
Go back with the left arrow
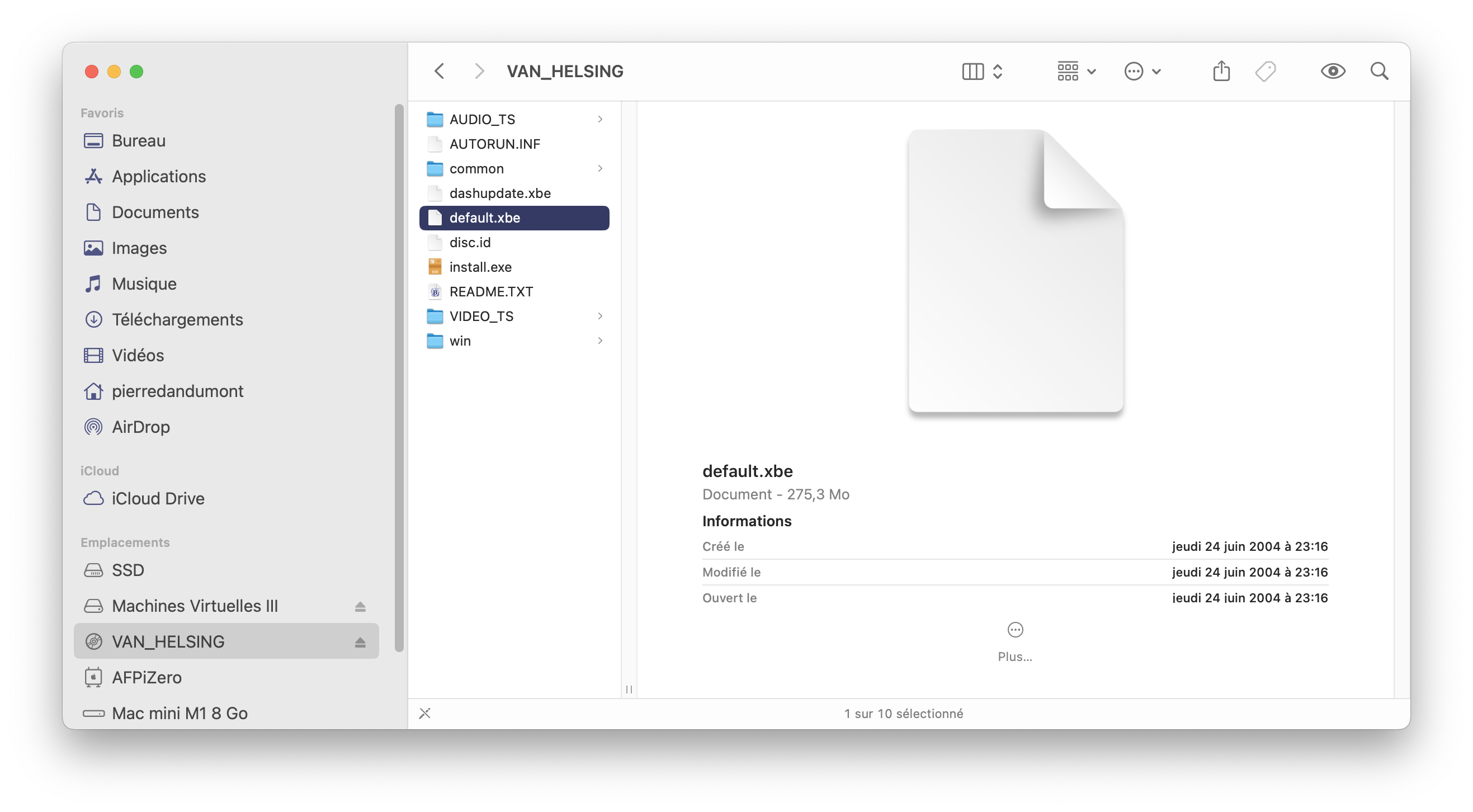click(x=439, y=72)
